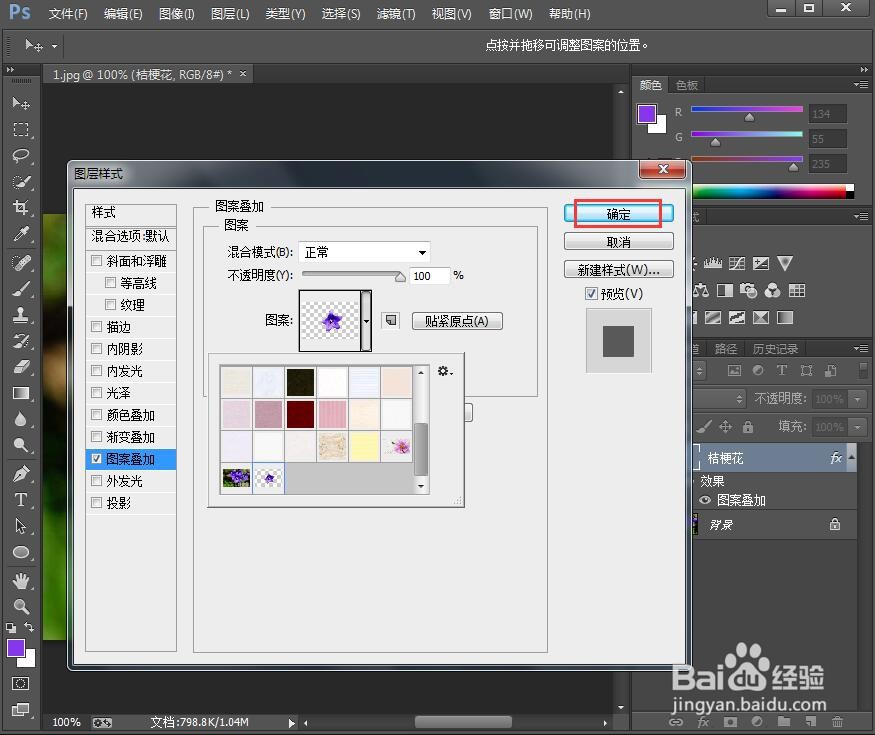Select the Lasso tool
Image resolution: width=875 pixels, height=735 pixels.
point(21,155)
